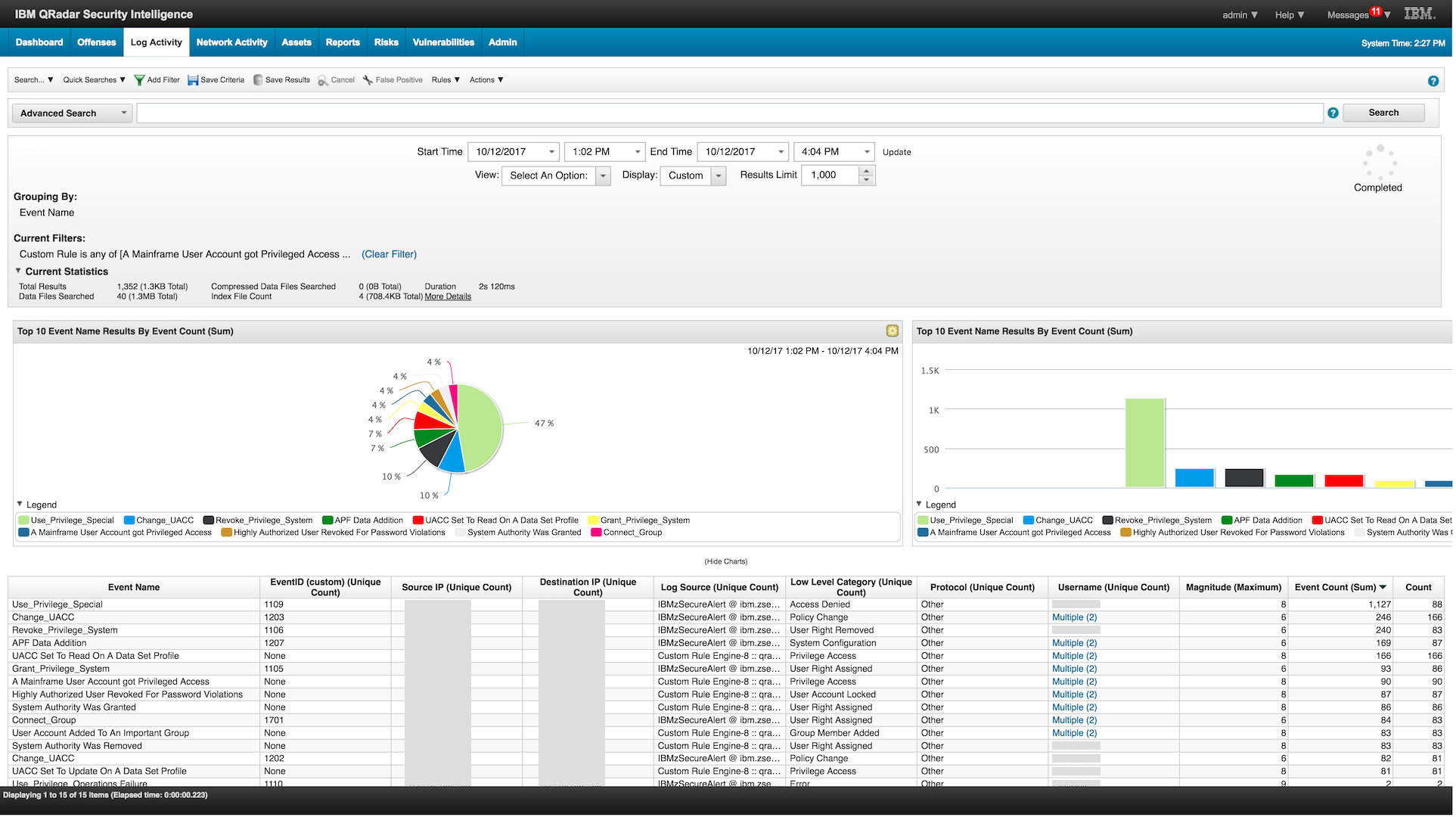The image size is (1456, 817).
Task: Increase the Results Limit stepper
Action: click(867, 171)
